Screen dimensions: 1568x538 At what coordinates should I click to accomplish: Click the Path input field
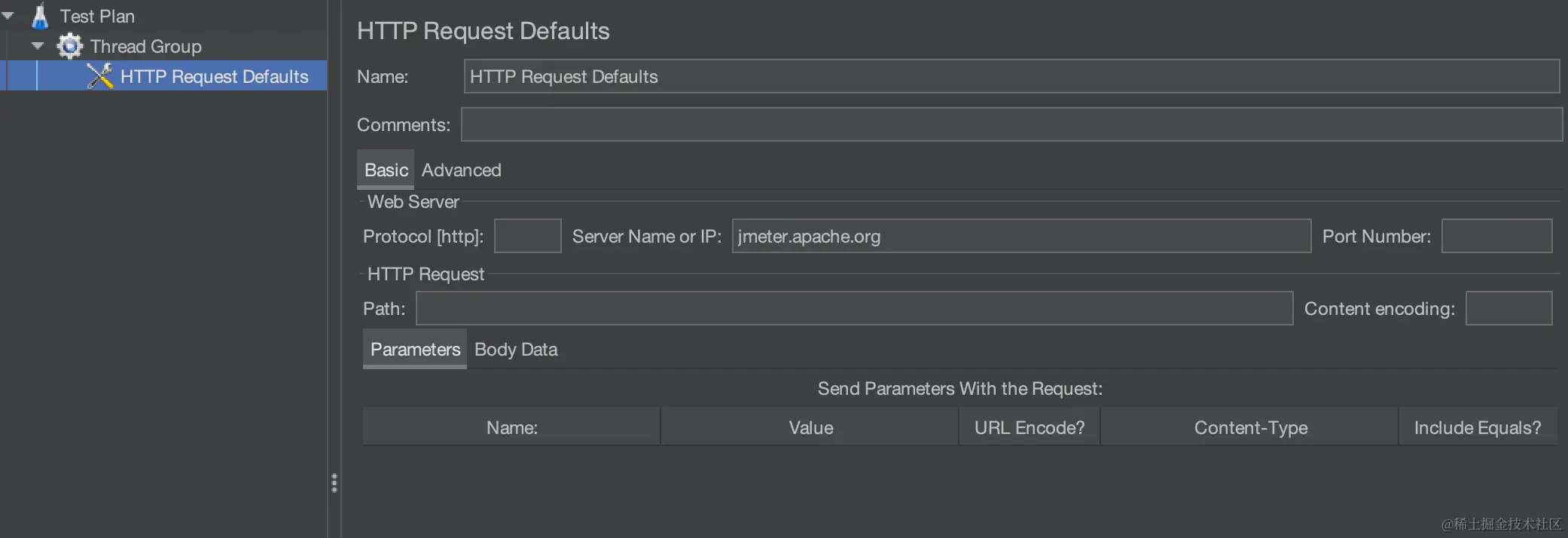coord(854,308)
